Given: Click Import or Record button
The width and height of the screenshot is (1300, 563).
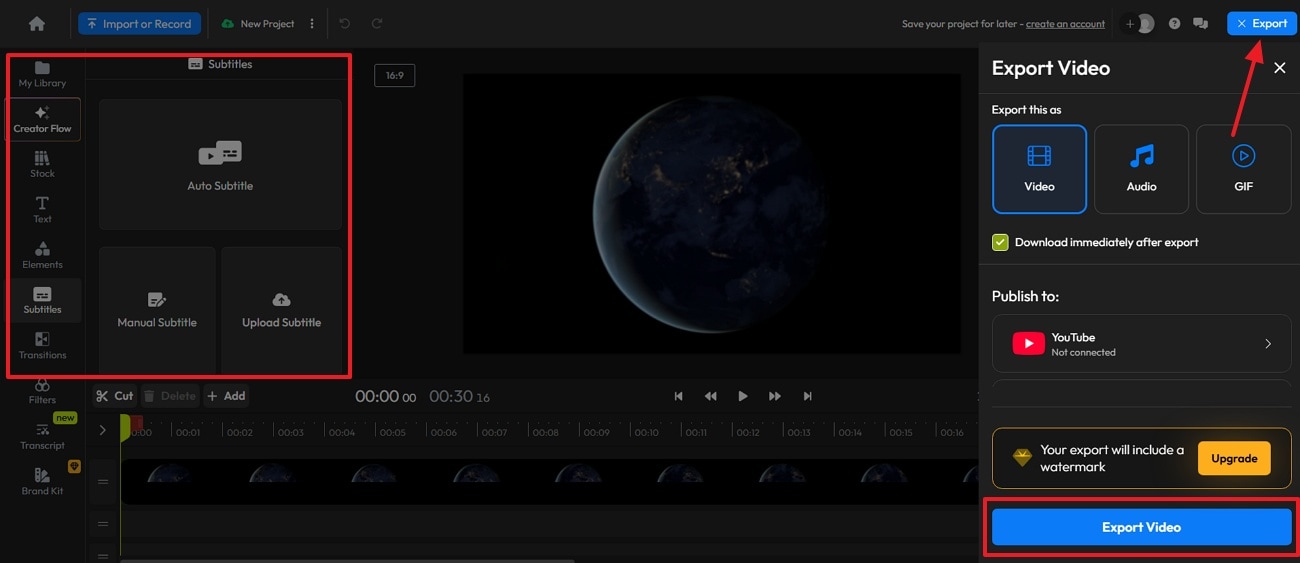Looking at the screenshot, I should click(139, 23).
